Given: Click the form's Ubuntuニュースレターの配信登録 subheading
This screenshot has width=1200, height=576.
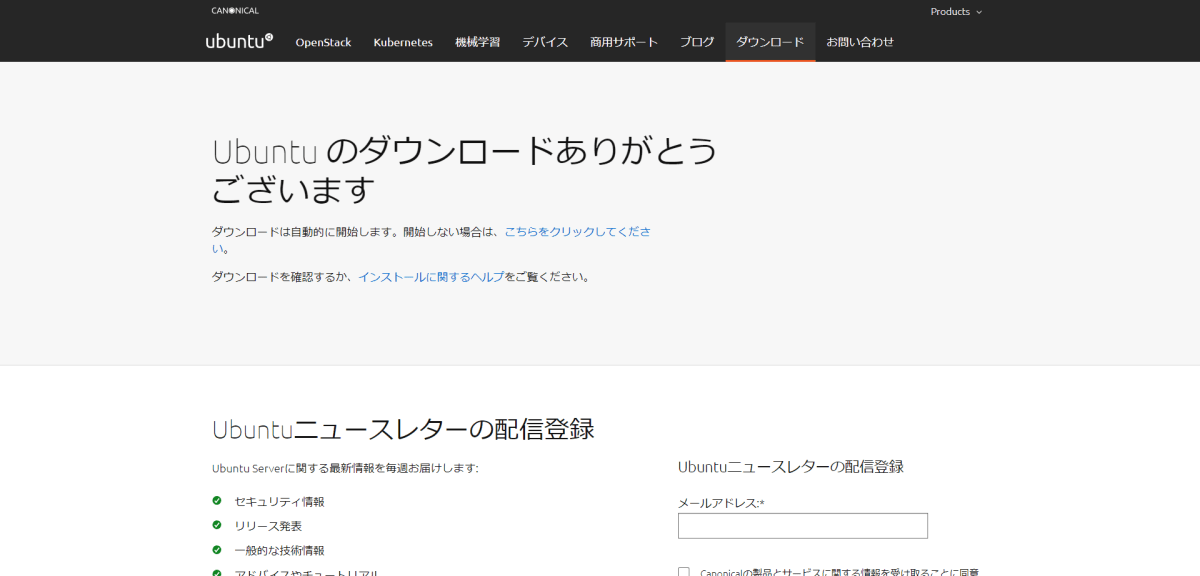Looking at the screenshot, I should [x=791, y=467].
